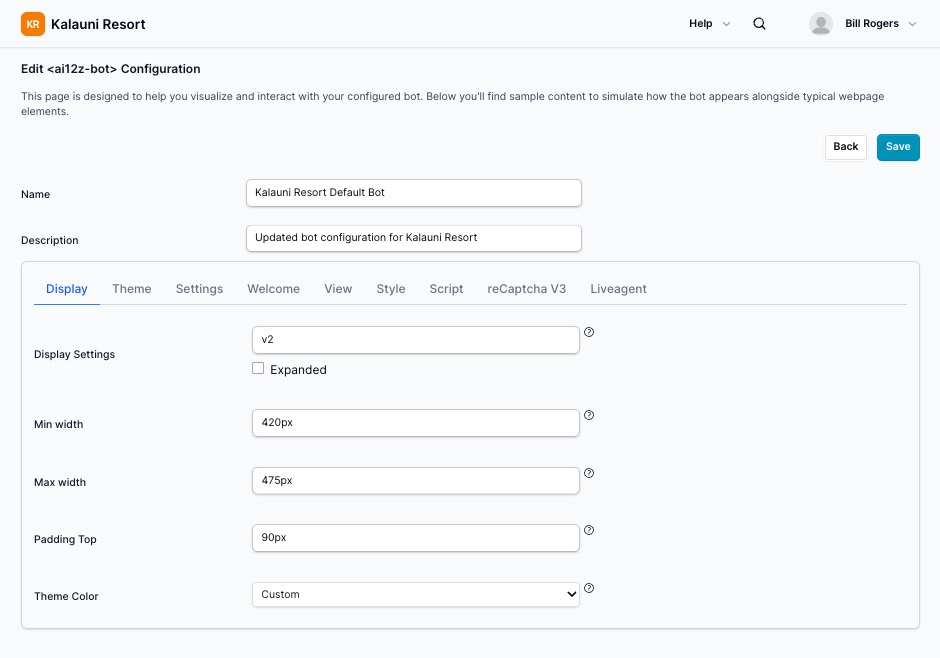The width and height of the screenshot is (940, 658).
Task: Switch to the Theme tab
Action: point(131,288)
